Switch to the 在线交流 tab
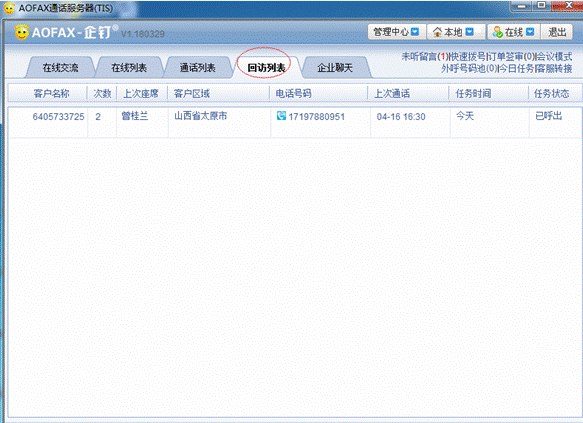 [60, 68]
